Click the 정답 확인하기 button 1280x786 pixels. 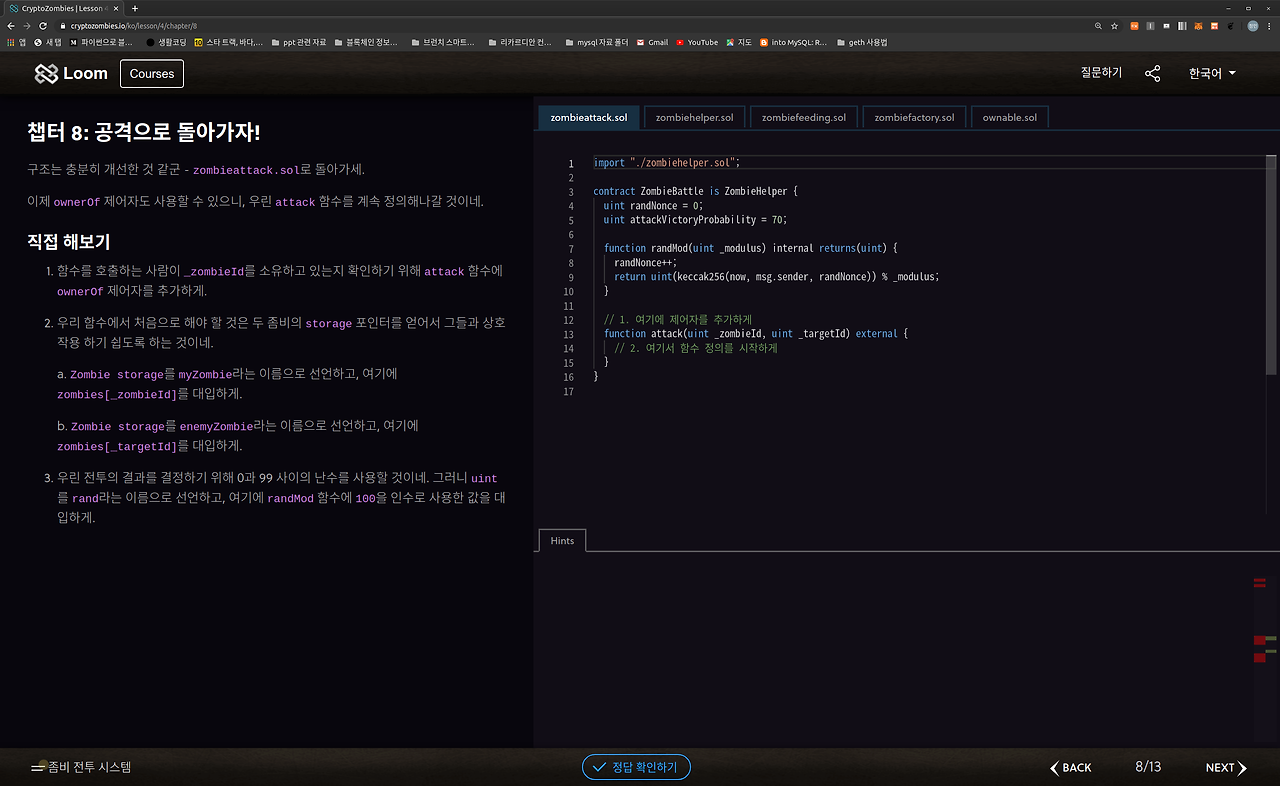click(x=636, y=767)
